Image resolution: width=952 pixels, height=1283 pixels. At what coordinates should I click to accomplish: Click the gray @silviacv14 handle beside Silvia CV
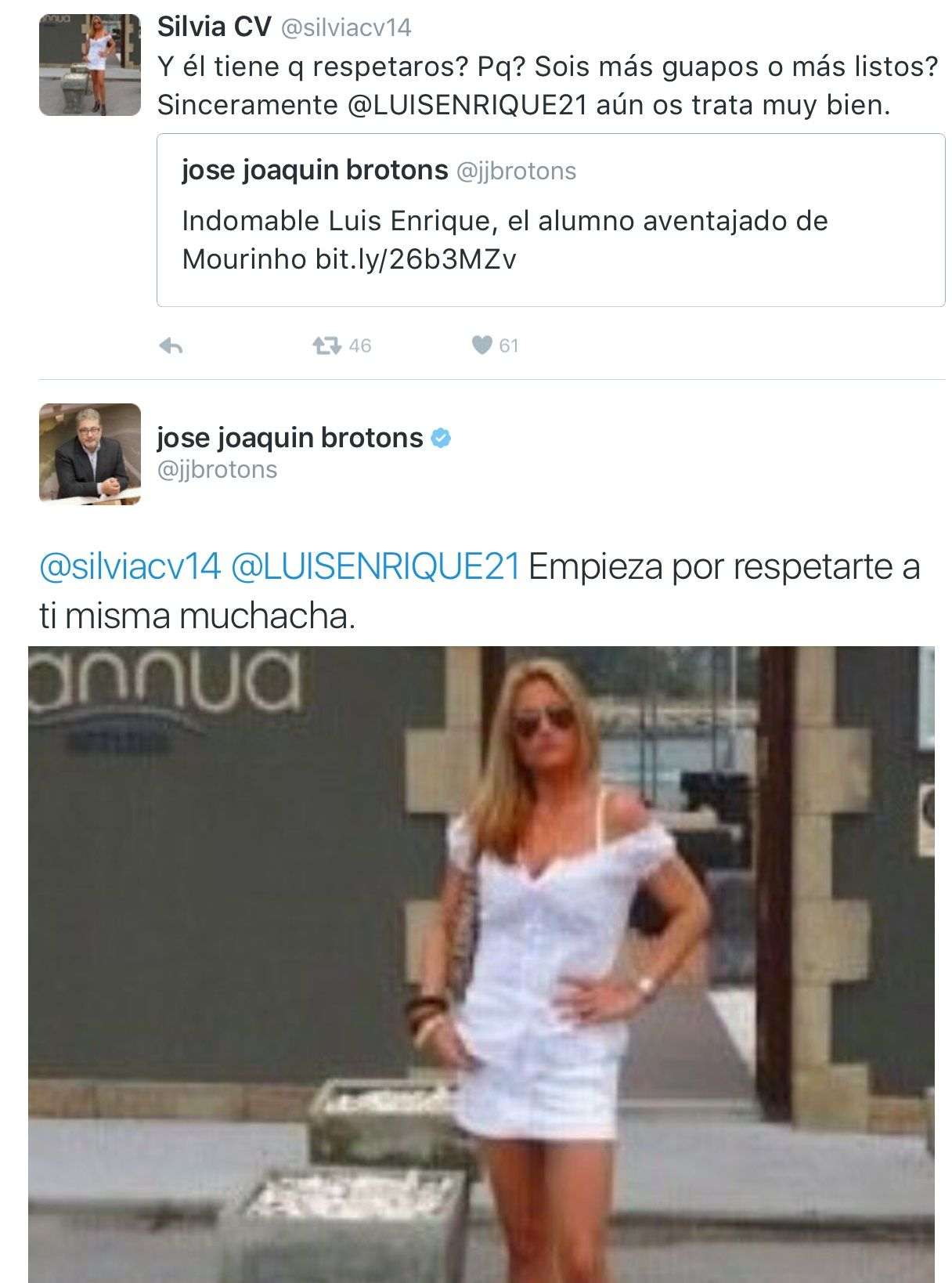pyautogui.click(x=346, y=28)
